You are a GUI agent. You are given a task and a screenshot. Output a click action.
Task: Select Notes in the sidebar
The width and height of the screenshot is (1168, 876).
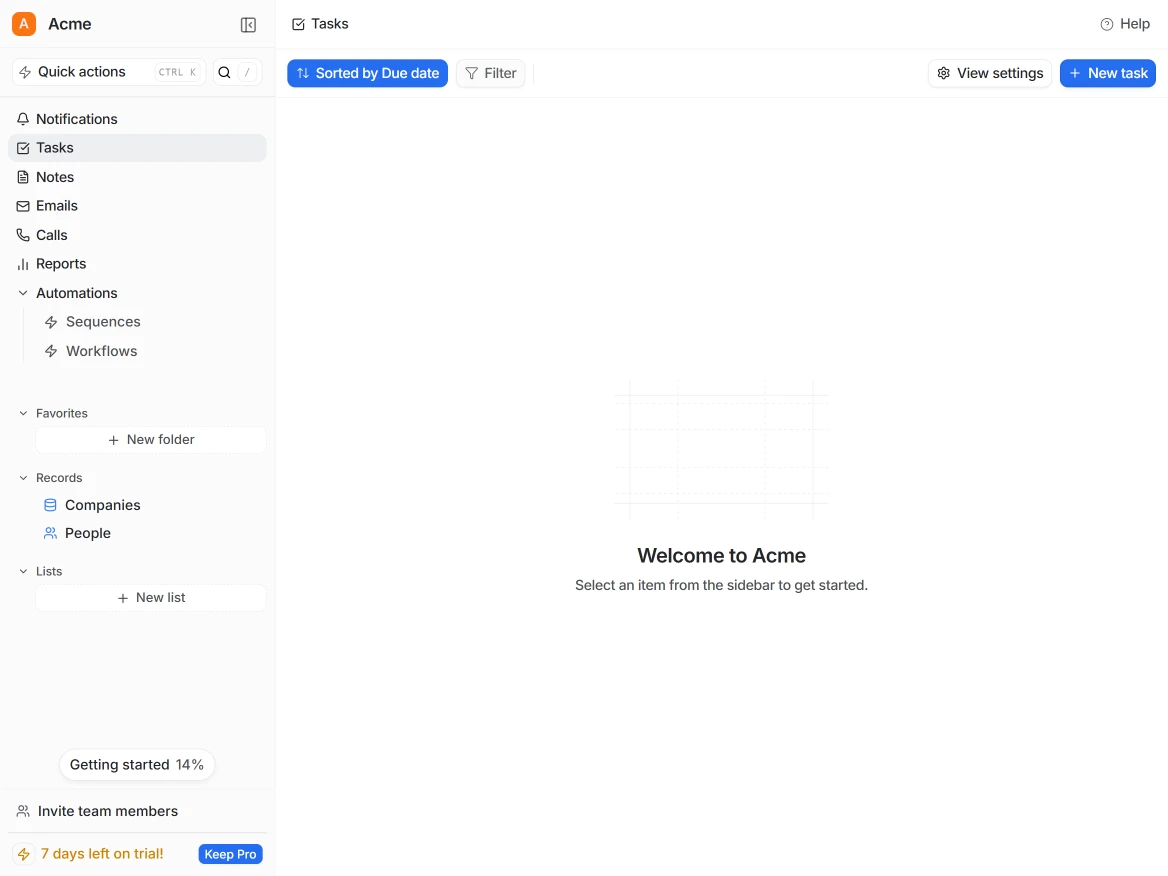tap(55, 177)
